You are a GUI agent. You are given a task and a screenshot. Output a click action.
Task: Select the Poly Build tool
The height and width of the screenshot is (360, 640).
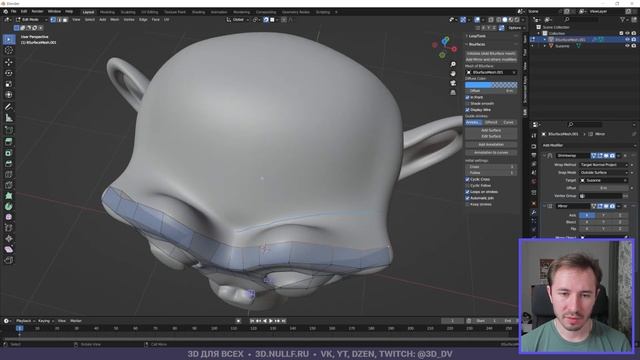tap(9, 196)
